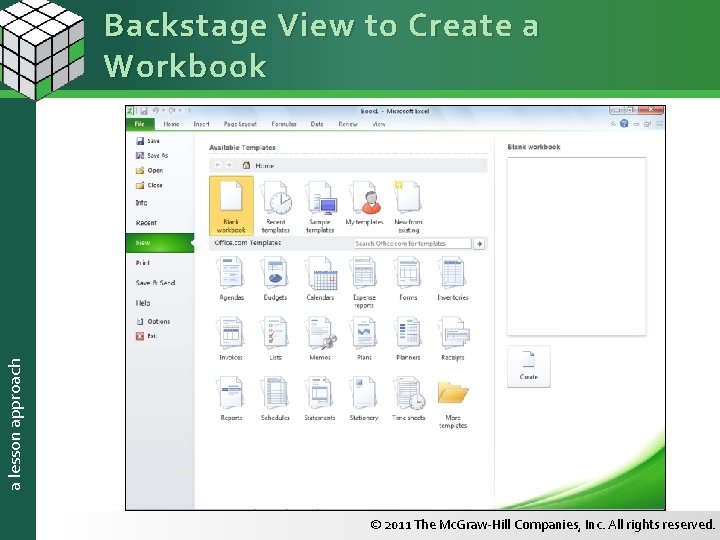Switch to the Page Layout tab
Viewport: 720px width, 540px height.
[240, 124]
